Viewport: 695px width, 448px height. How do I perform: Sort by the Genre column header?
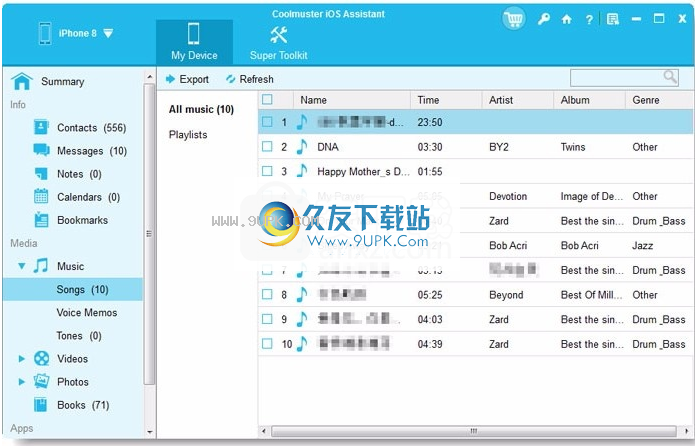click(660, 100)
